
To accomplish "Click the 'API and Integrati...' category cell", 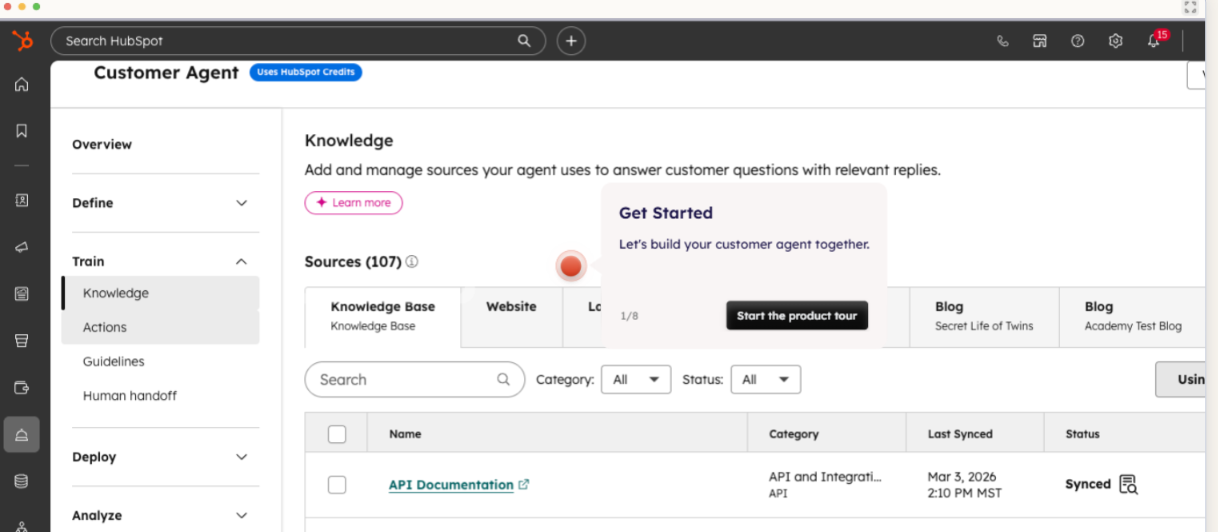I will click(x=825, y=477).
